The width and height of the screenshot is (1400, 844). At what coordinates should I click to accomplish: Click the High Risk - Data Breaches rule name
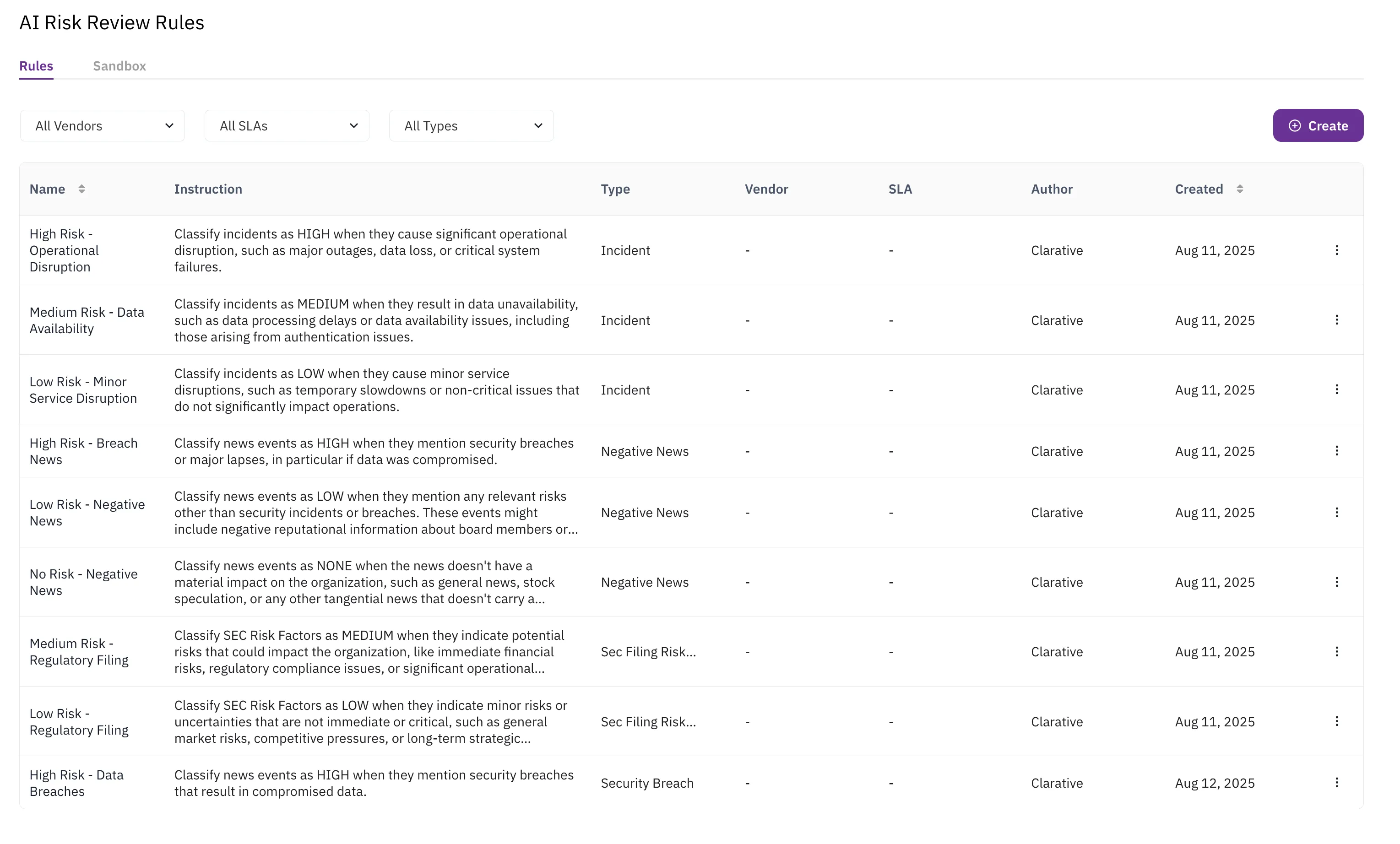click(x=76, y=783)
